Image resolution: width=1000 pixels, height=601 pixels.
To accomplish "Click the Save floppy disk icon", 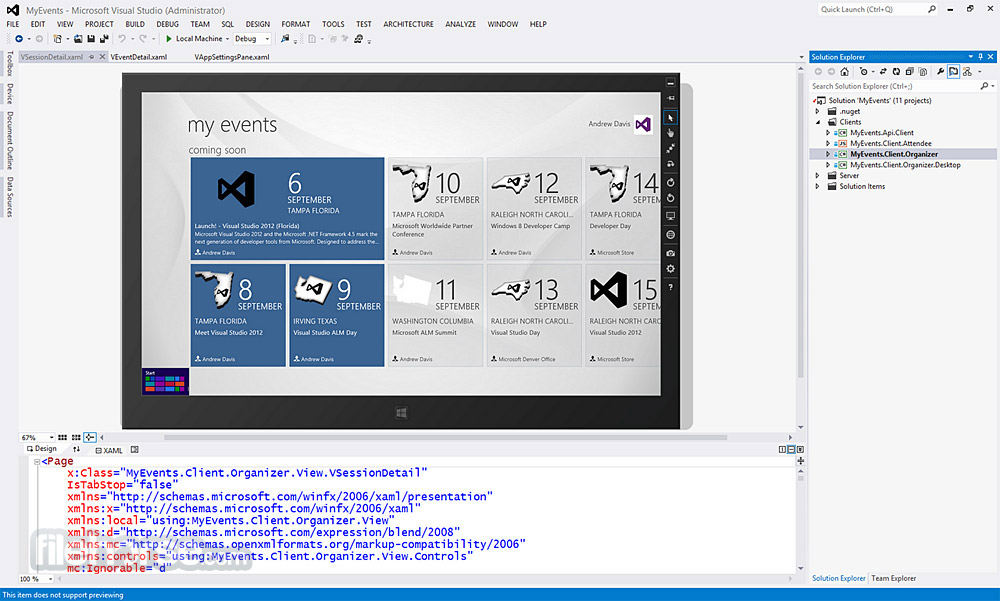I will point(91,39).
